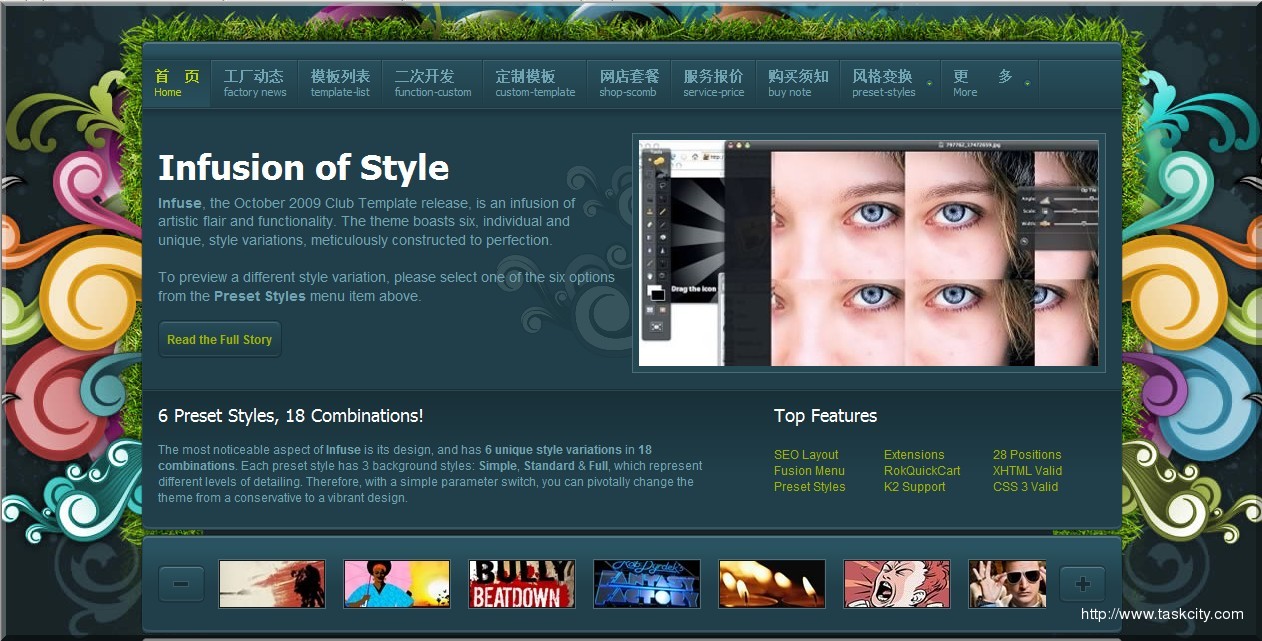The width and height of the screenshot is (1262, 641).
Task: Open the factory news menu item
Action: click(x=255, y=82)
